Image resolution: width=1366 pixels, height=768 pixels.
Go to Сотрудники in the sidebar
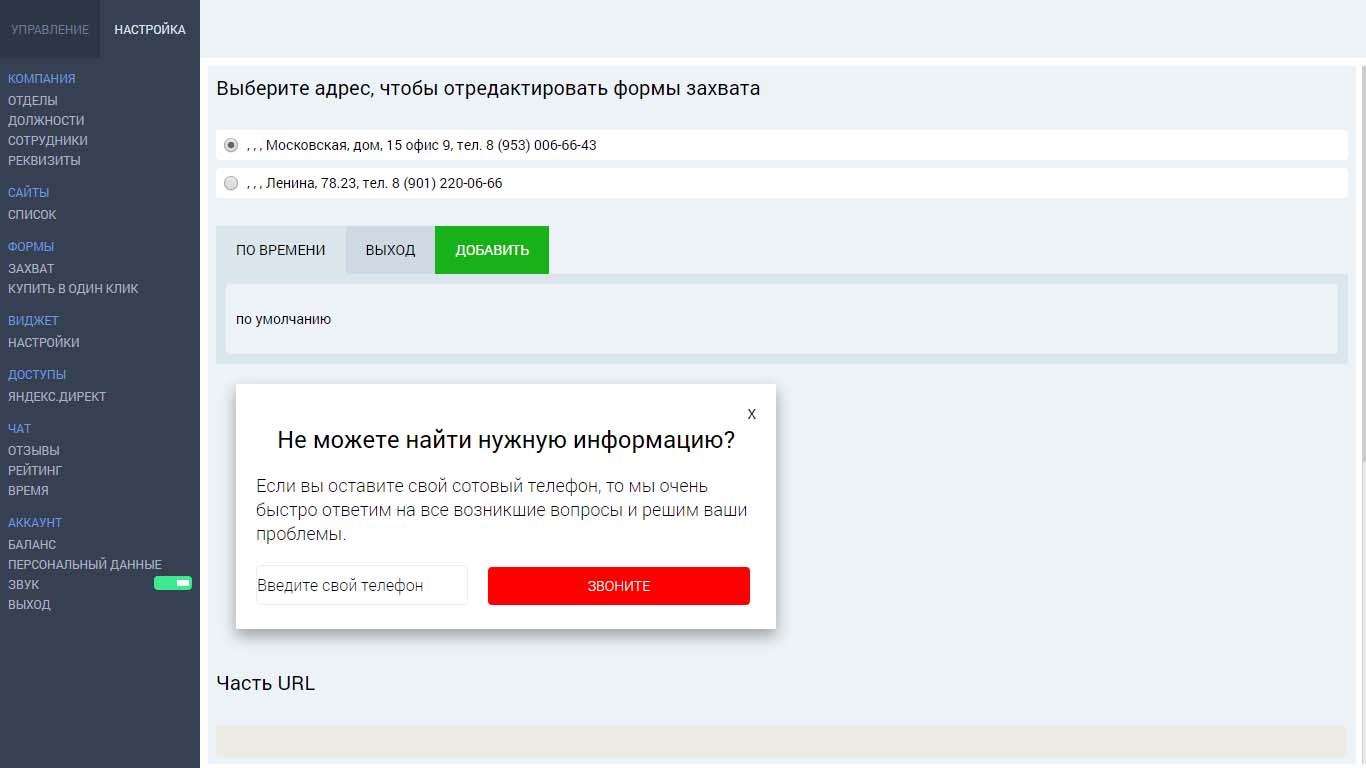point(48,141)
